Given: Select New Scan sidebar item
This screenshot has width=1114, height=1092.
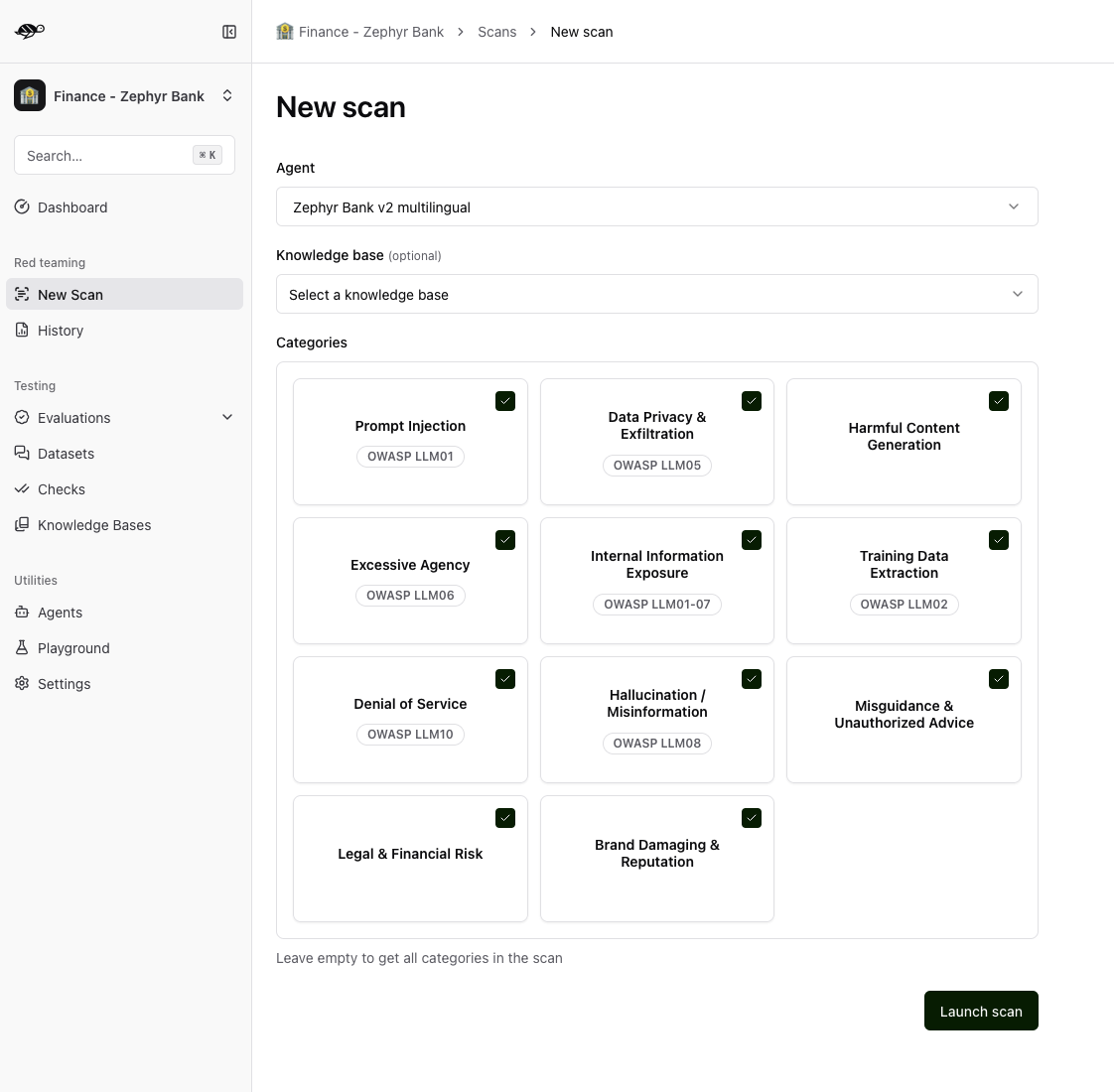Looking at the screenshot, I should [x=124, y=294].
